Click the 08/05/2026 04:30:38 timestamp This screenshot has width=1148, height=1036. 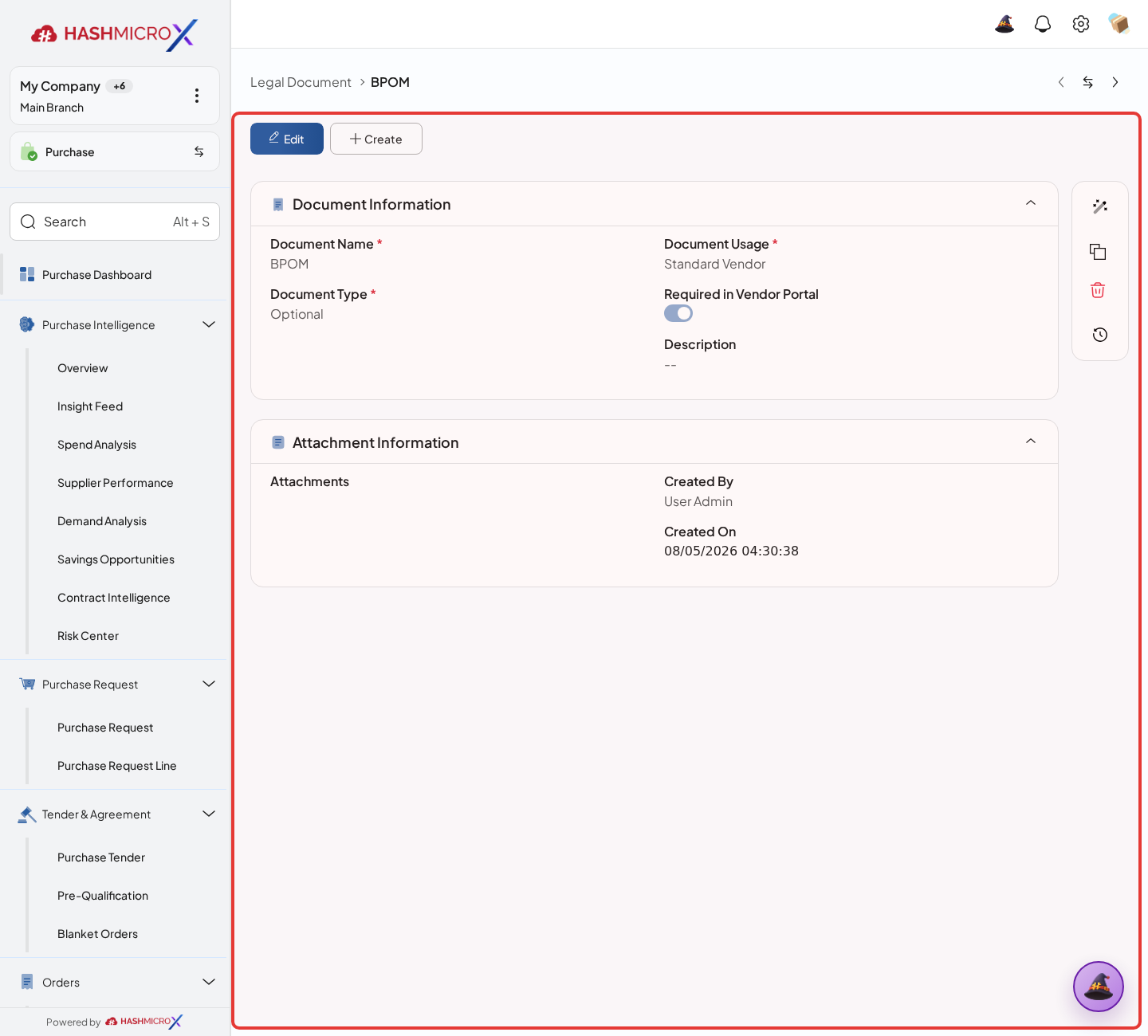pyautogui.click(x=731, y=551)
